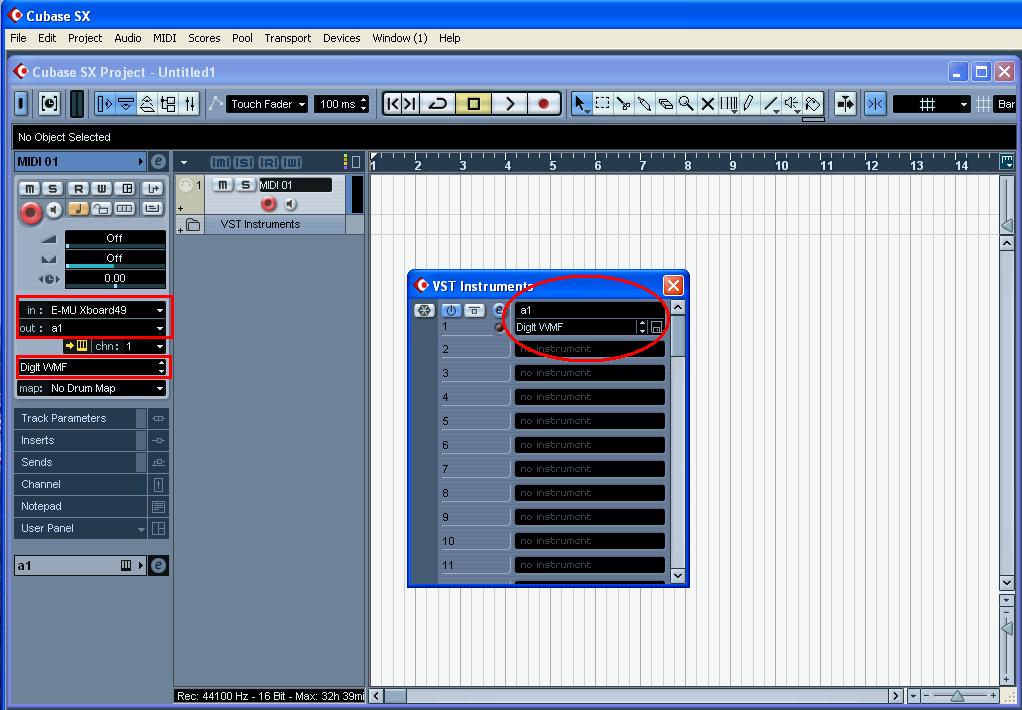Open the Devices menu
This screenshot has height=710, width=1022.
pos(342,38)
